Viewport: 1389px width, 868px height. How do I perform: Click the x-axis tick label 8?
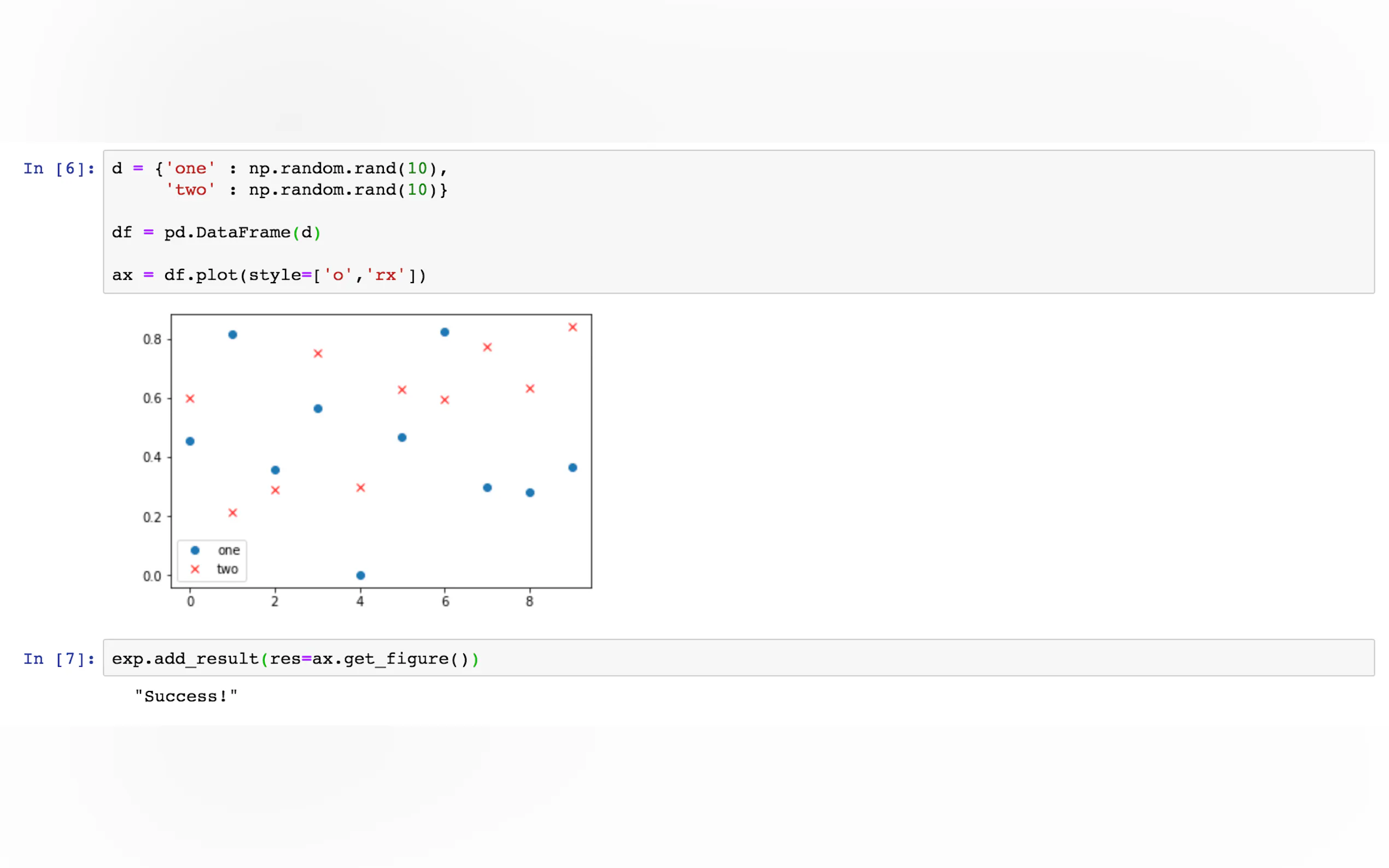point(529,601)
